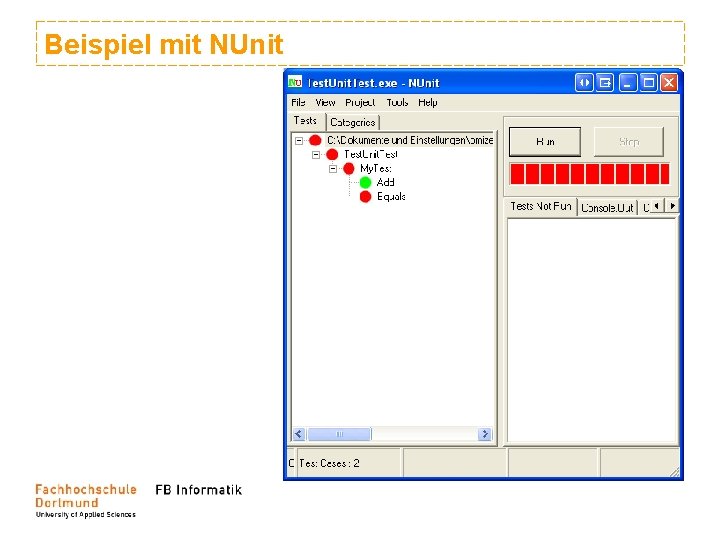Image resolution: width=720 pixels, height=540 pixels.
Task: Open the Tools menu
Action: pyautogui.click(x=397, y=102)
